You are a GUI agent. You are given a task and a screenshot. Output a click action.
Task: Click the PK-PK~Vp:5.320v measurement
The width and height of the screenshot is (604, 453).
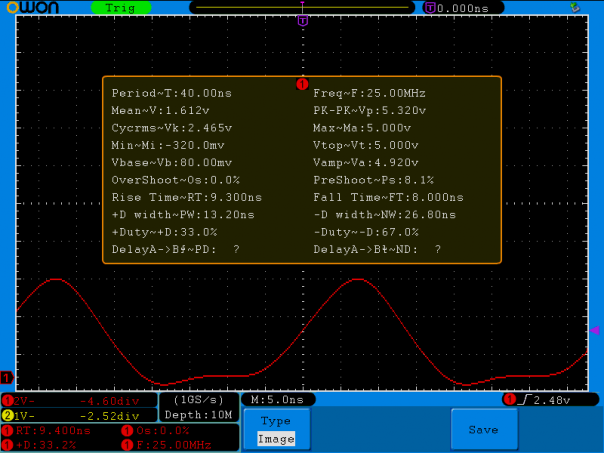point(370,111)
